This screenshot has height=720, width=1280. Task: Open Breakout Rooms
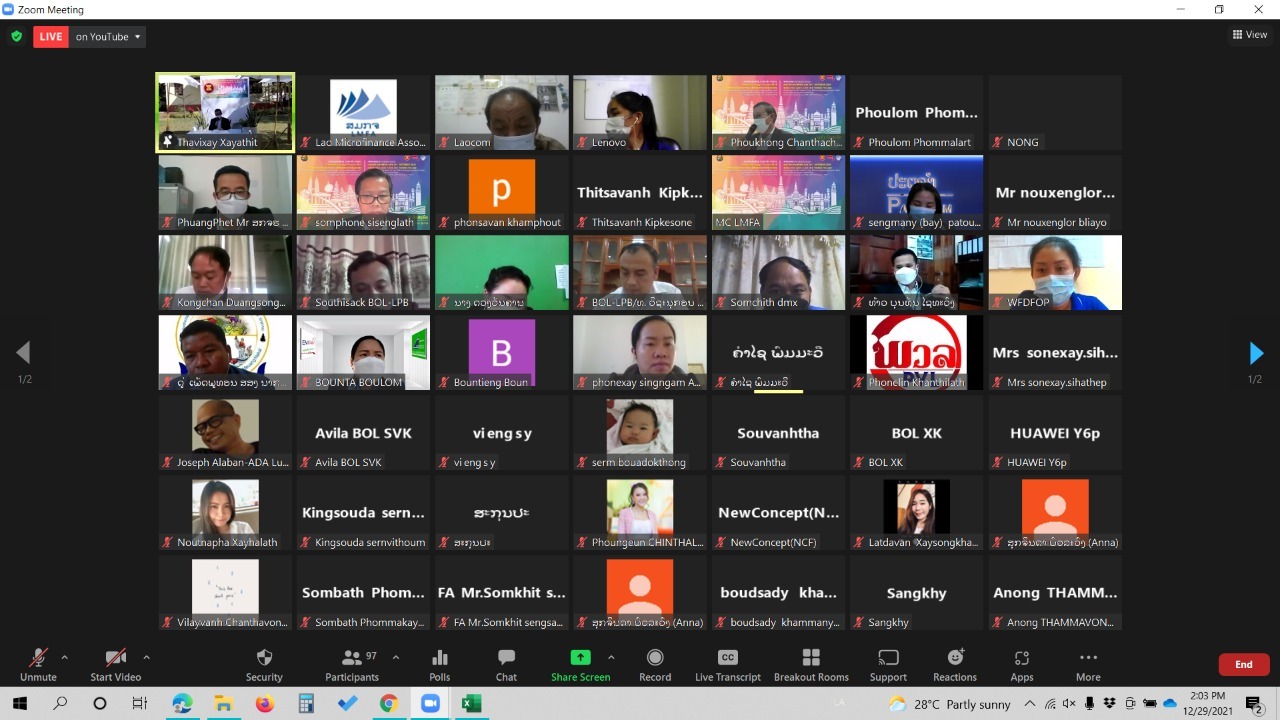point(810,664)
